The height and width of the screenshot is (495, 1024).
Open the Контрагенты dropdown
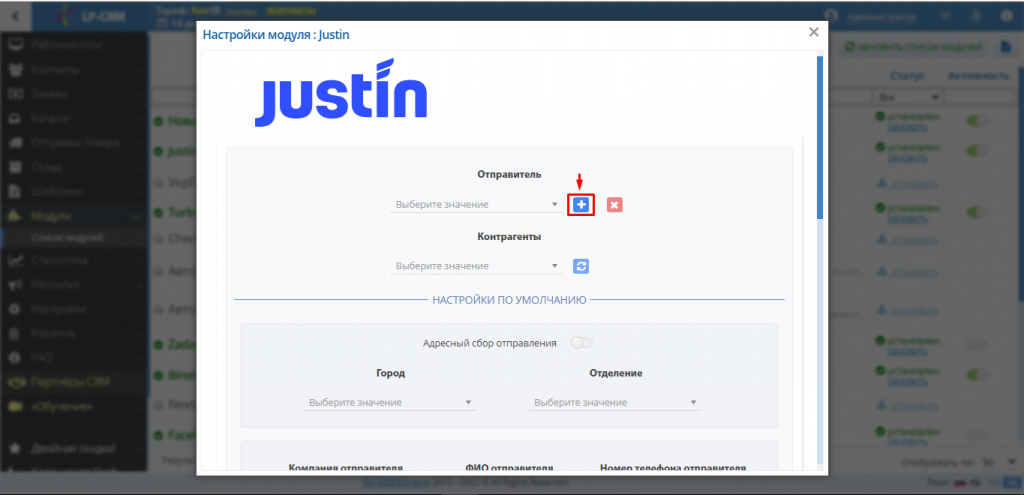pos(476,266)
